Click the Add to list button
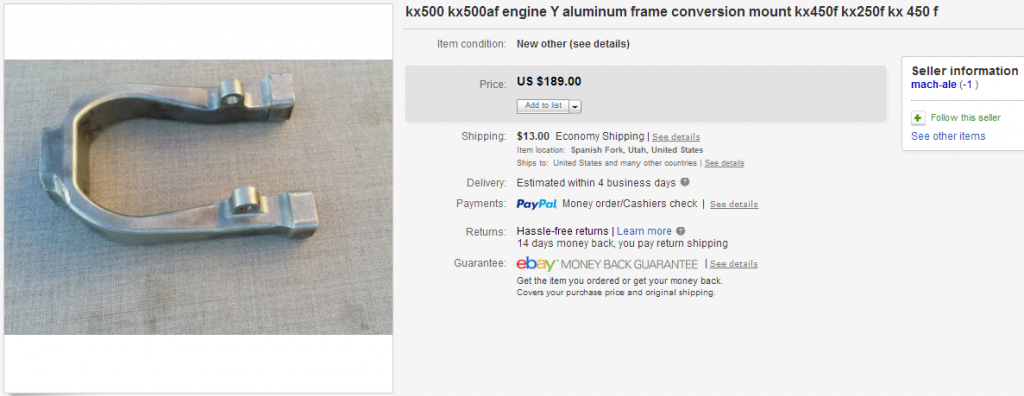The height and width of the screenshot is (396, 1024). tap(543, 106)
